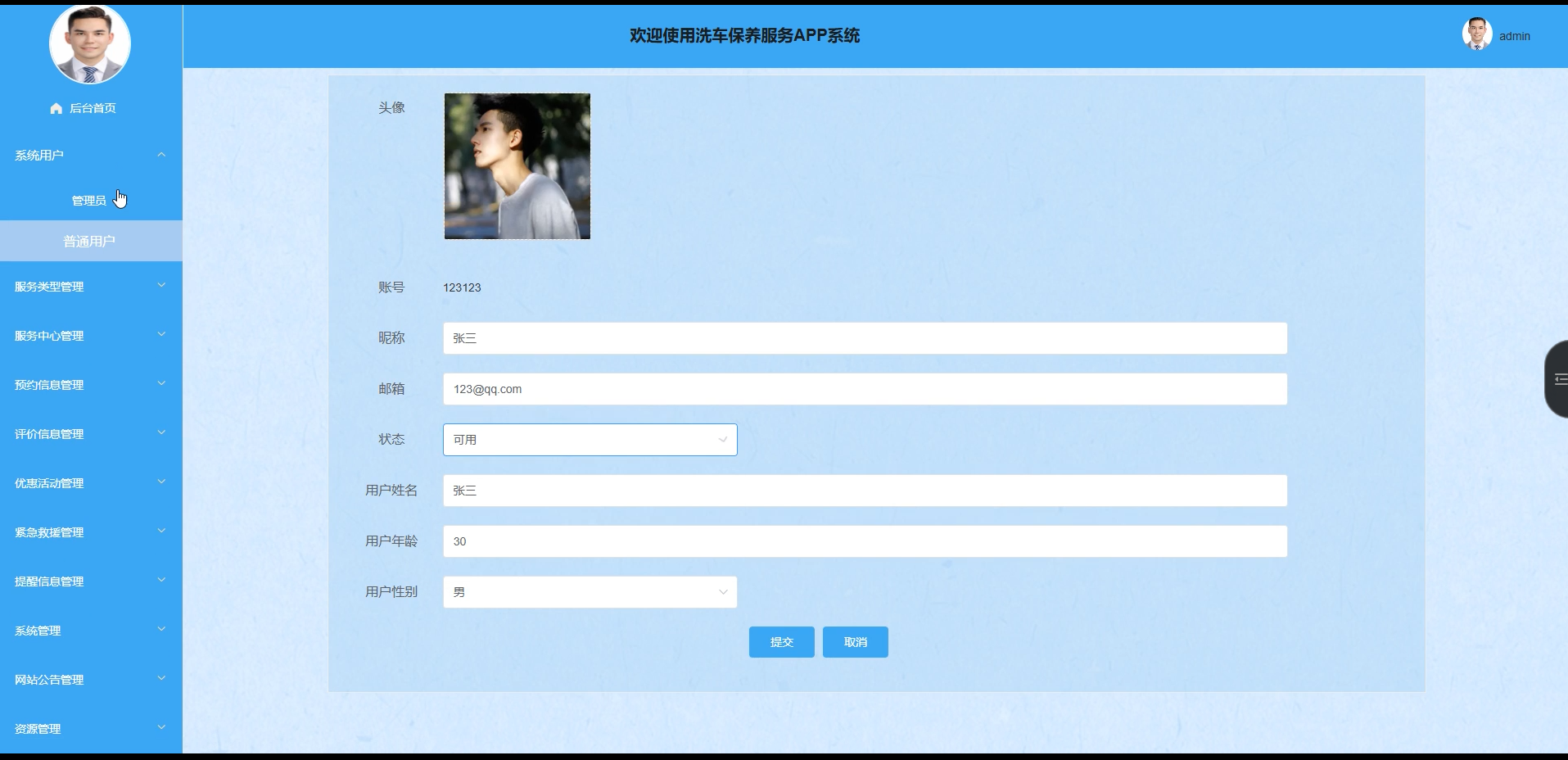The width and height of the screenshot is (1568, 760).
Task: Expand the 网站公告管理 chevron
Action: pos(161,678)
